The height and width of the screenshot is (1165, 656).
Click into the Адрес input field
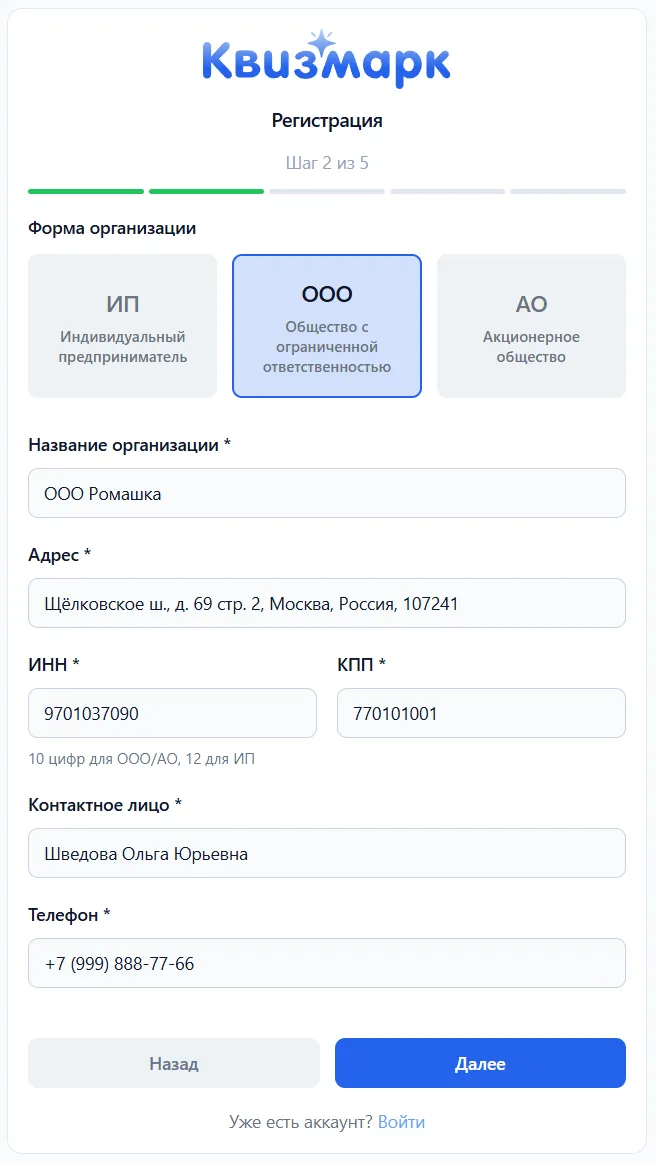(327, 603)
